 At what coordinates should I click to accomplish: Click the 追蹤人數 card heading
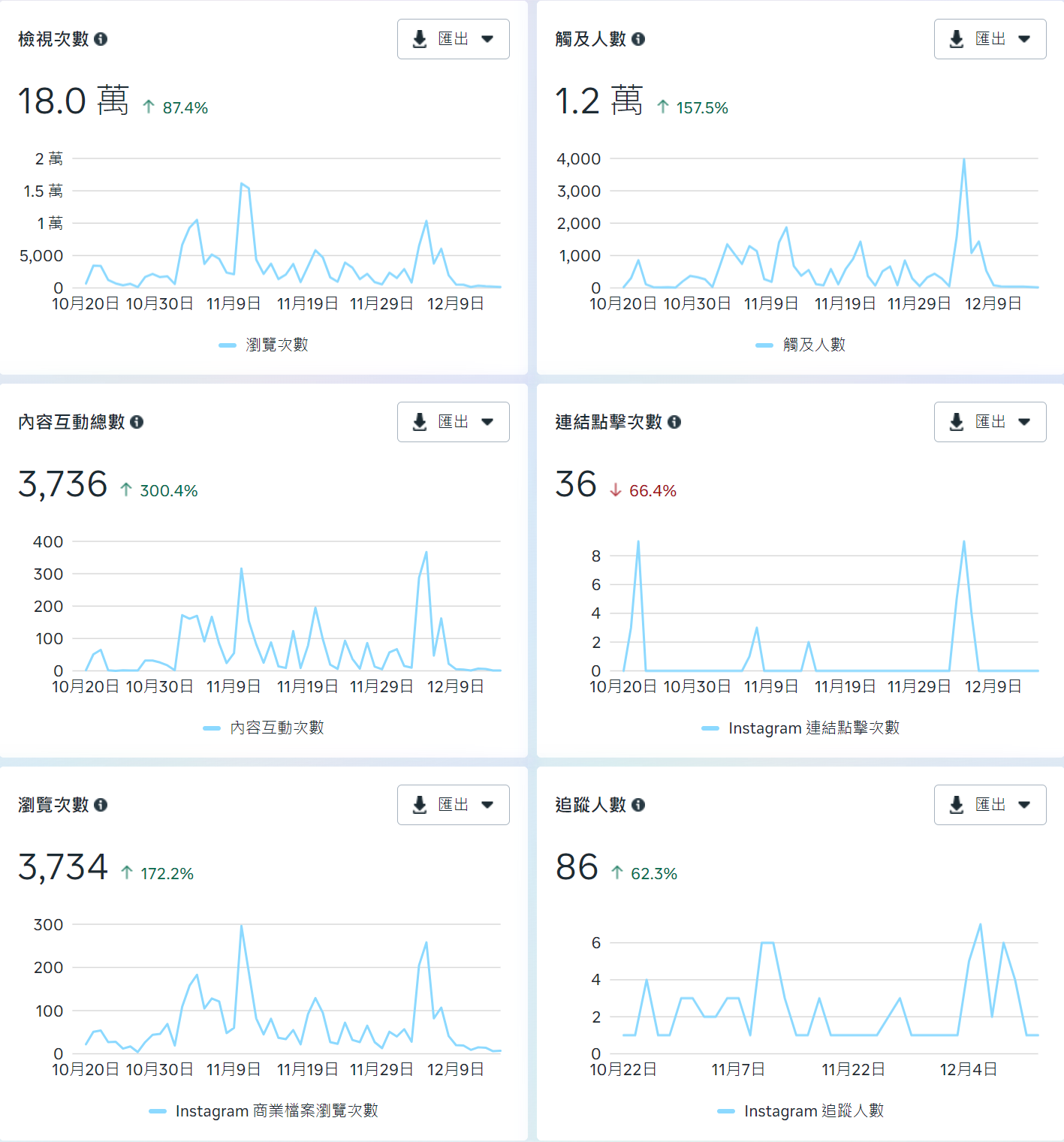pyautogui.click(x=591, y=805)
